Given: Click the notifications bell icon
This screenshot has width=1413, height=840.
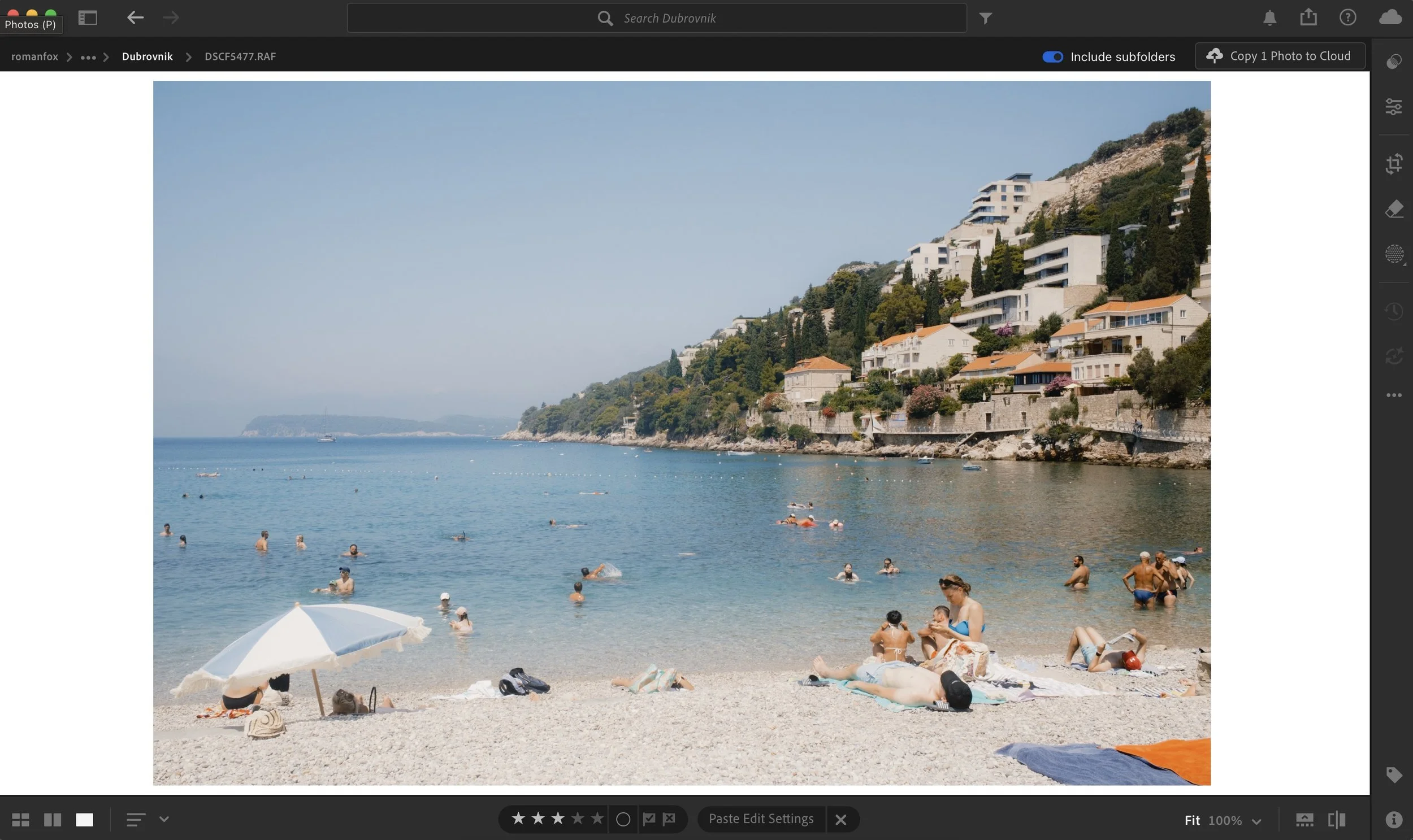Looking at the screenshot, I should 1269,18.
